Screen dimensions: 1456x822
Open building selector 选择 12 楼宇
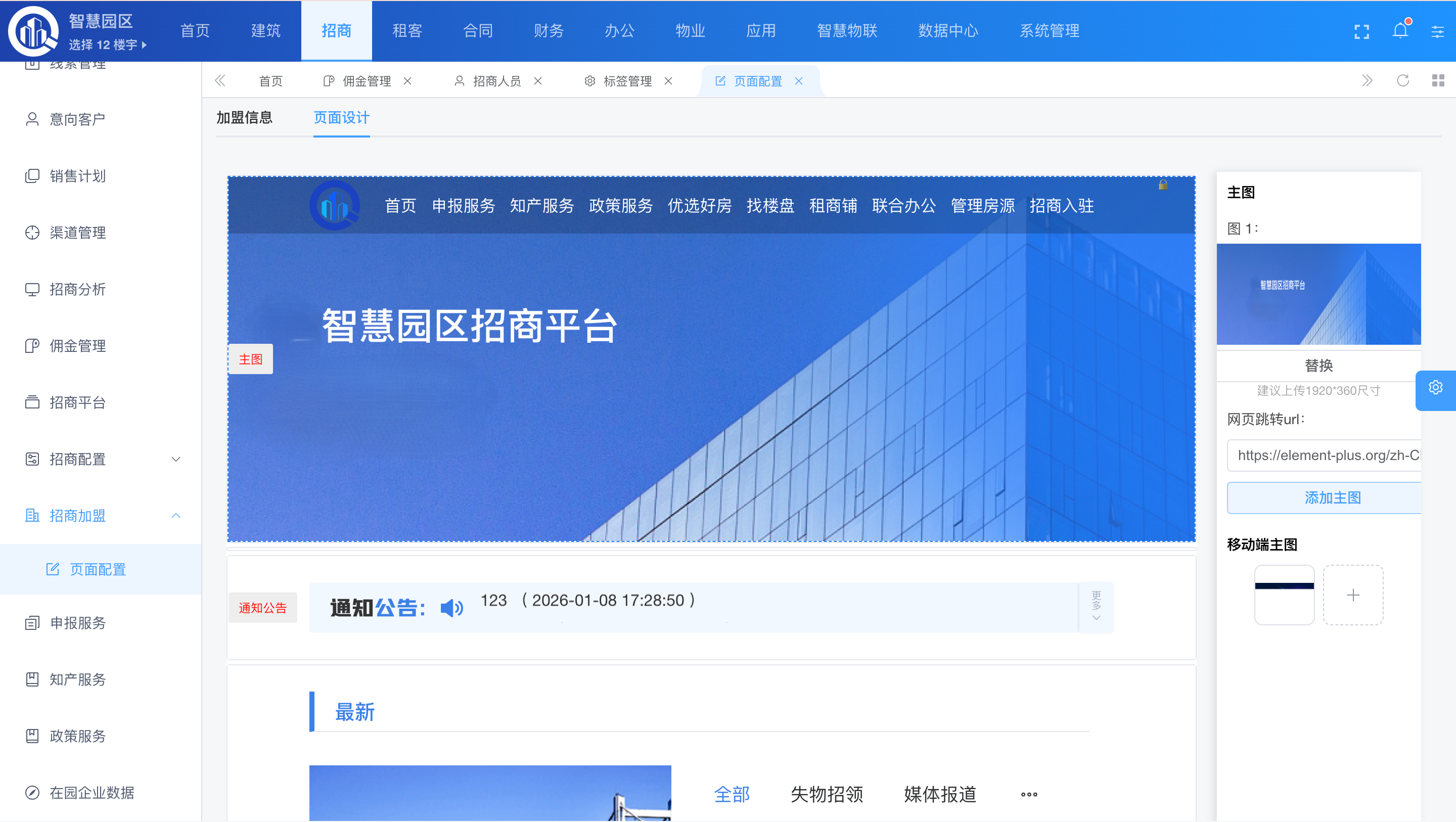click(x=107, y=44)
